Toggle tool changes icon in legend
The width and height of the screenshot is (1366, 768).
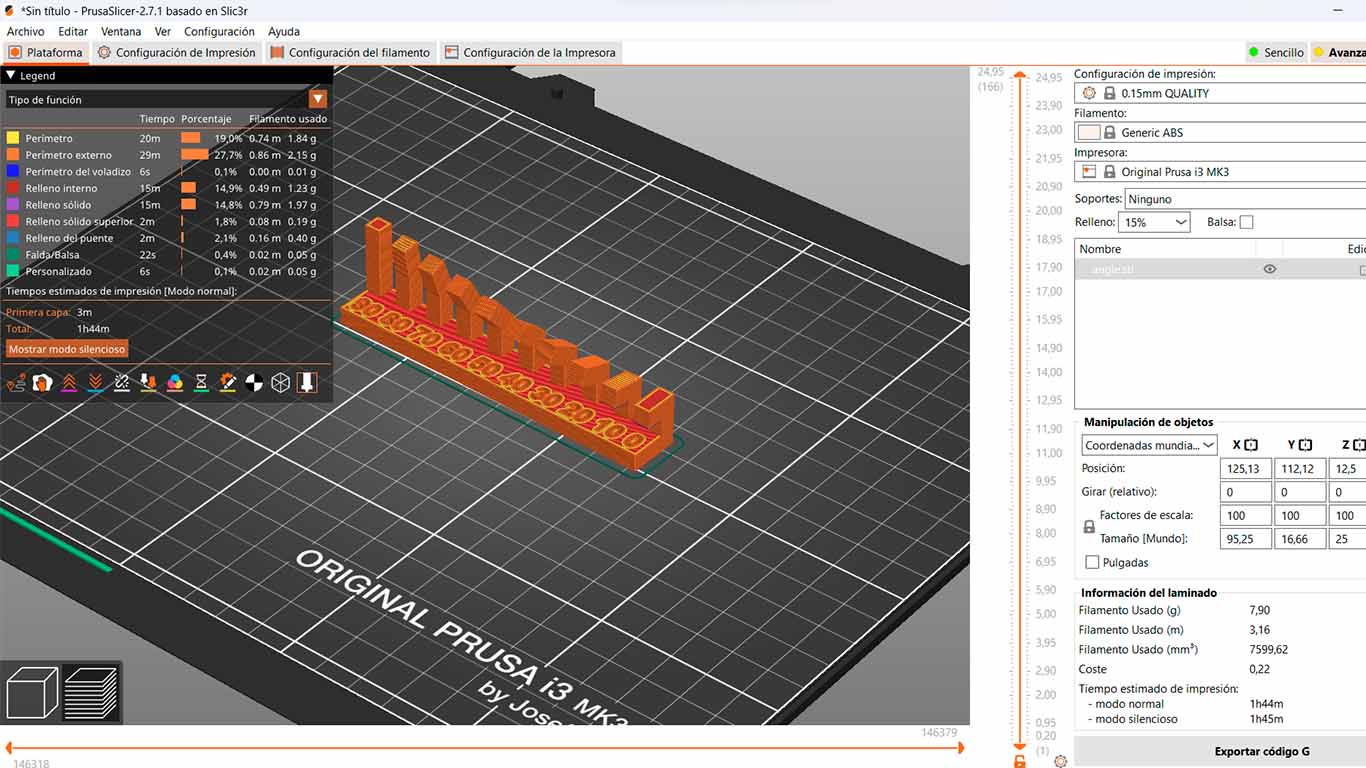tap(148, 382)
